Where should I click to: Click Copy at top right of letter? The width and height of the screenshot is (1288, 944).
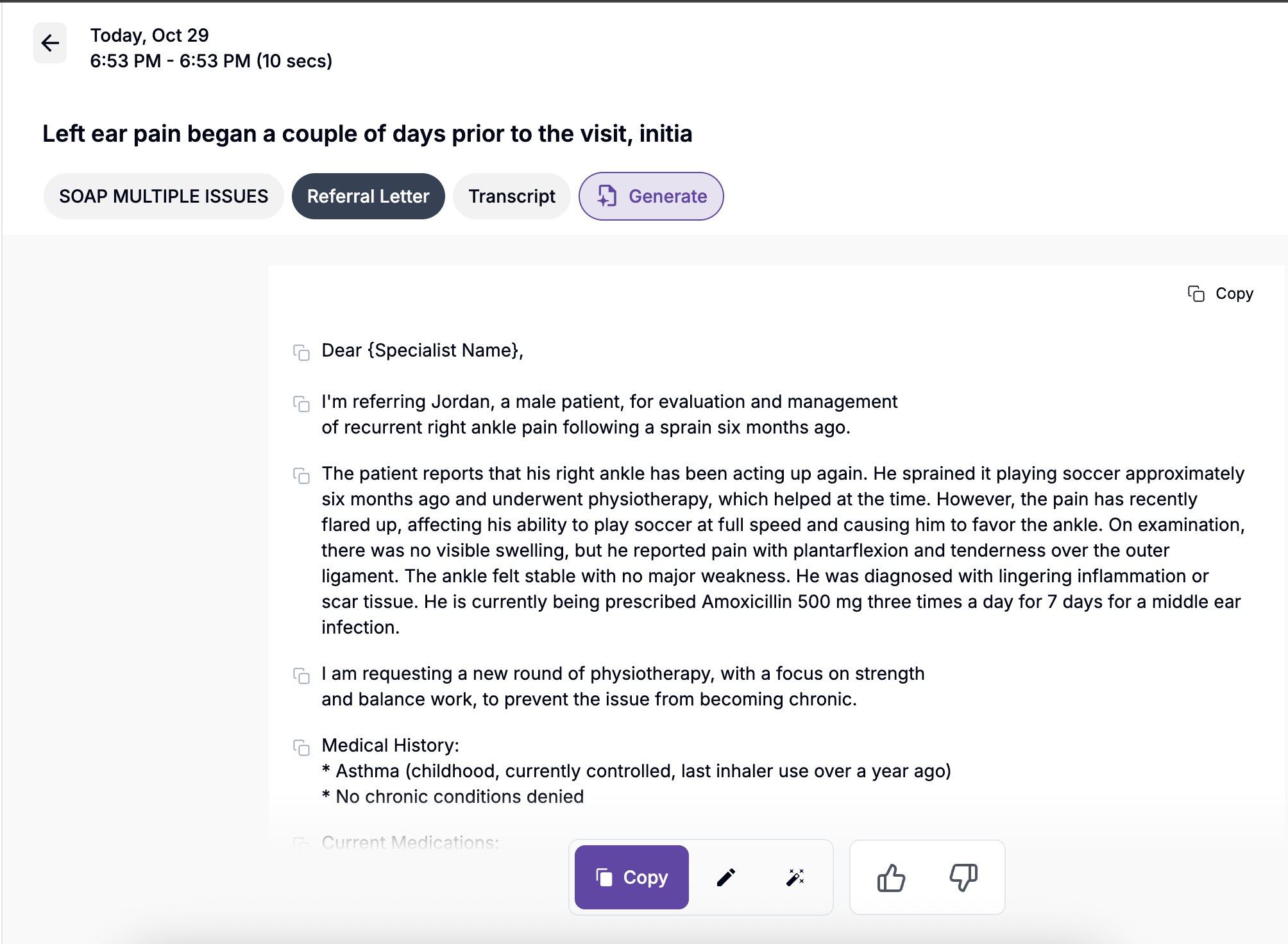click(1221, 294)
